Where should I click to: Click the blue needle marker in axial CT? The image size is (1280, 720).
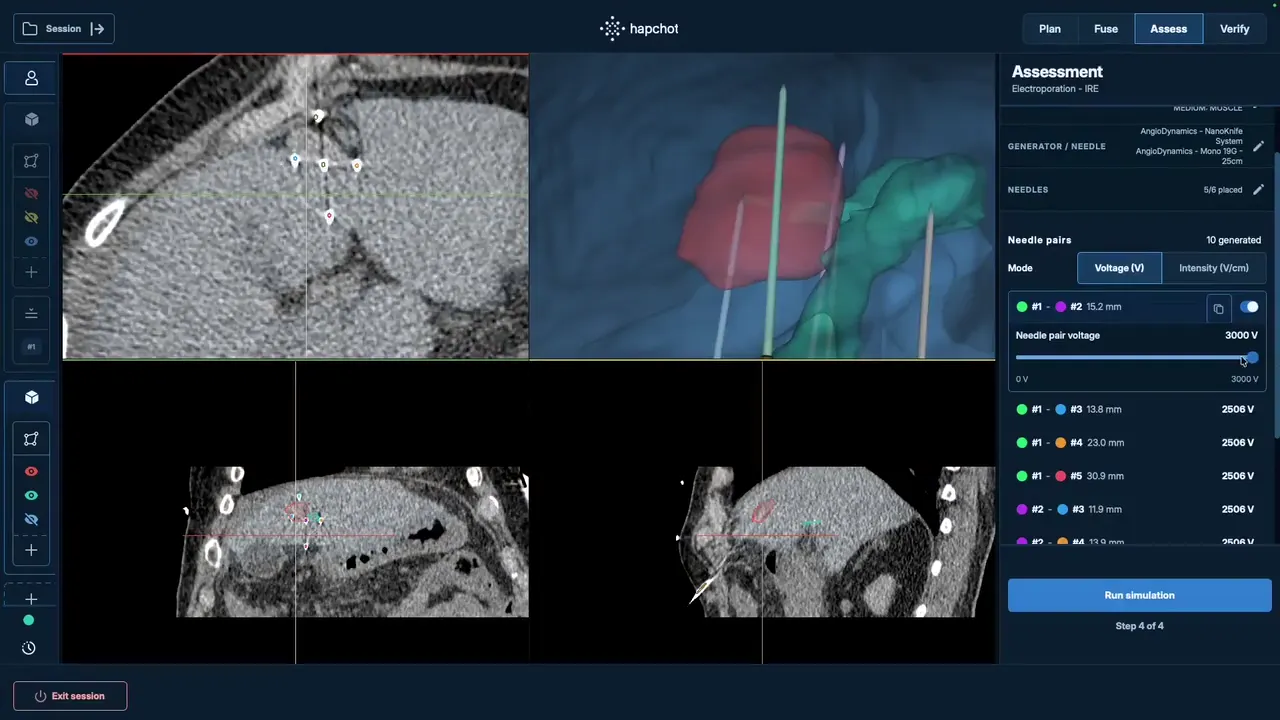[x=295, y=159]
